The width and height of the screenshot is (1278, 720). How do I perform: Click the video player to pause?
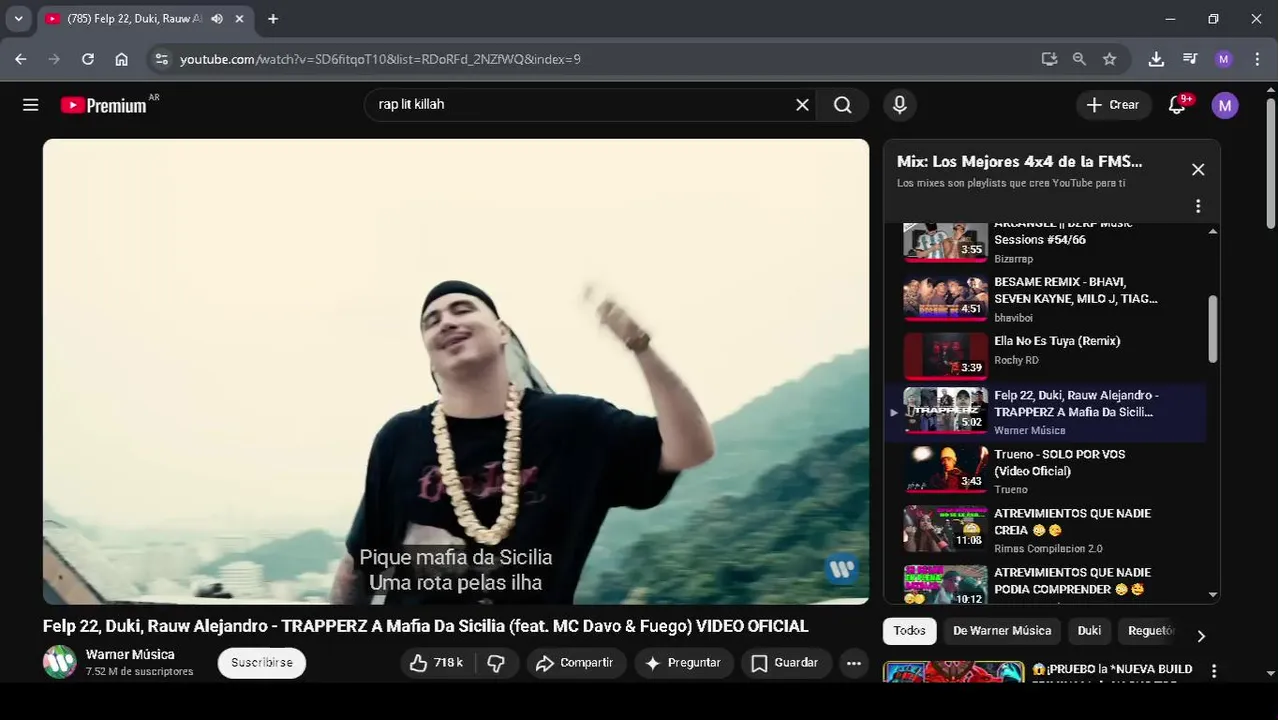[x=456, y=371]
